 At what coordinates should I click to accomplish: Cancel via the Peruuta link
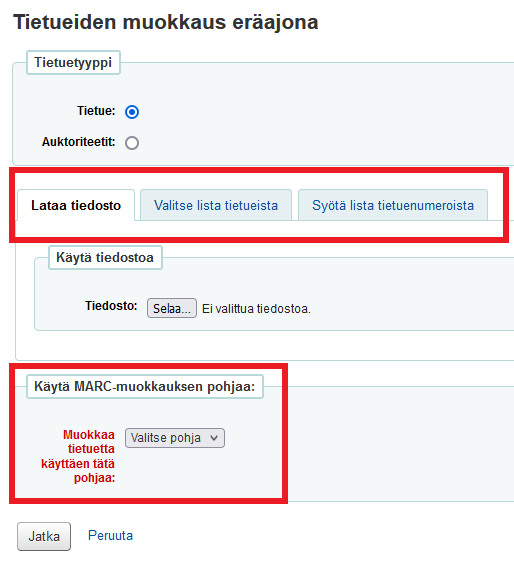tap(110, 535)
